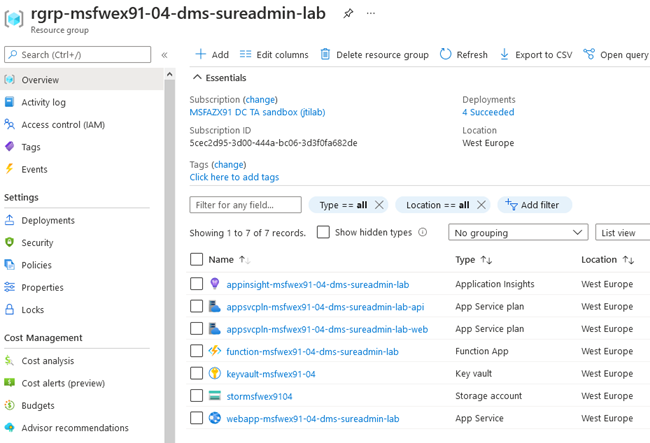Remove the Location == all filter
This screenshot has width=650, height=443.
click(481, 205)
